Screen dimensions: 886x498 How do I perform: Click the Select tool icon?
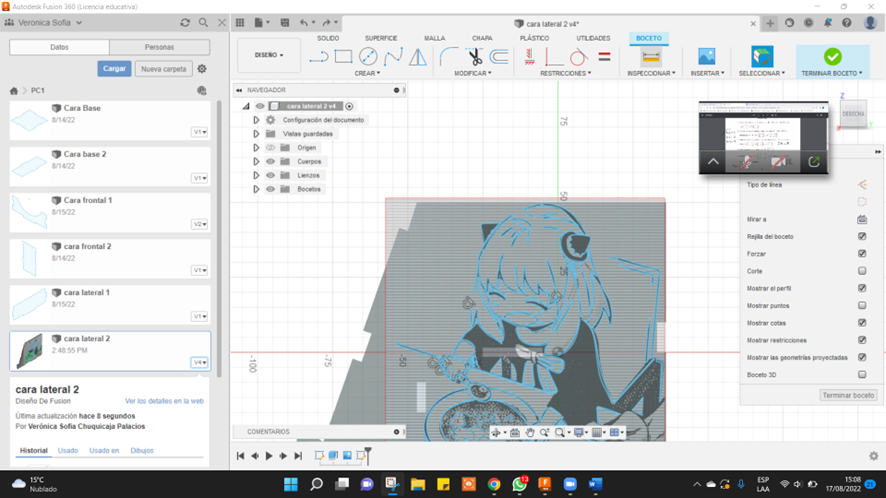(x=762, y=57)
